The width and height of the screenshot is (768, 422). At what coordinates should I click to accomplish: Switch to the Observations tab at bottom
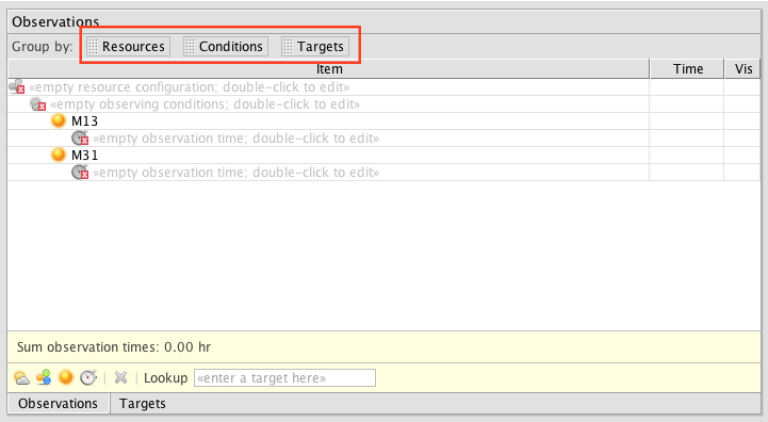tap(58, 403)
